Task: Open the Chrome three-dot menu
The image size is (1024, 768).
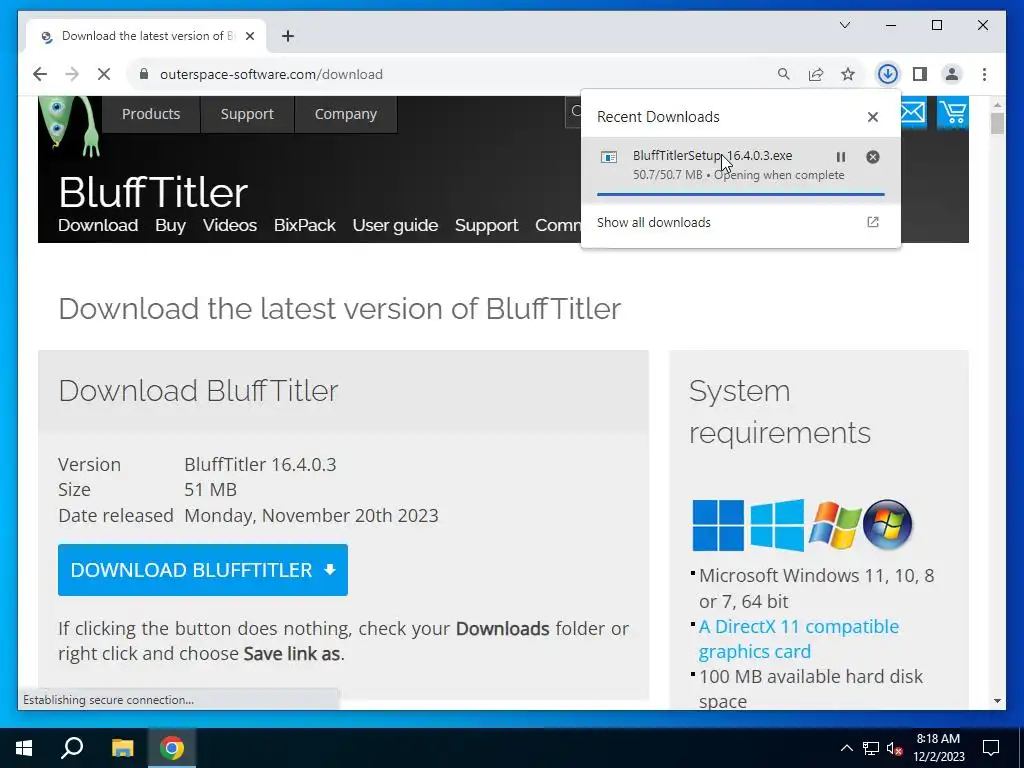Action: [984, 74]
